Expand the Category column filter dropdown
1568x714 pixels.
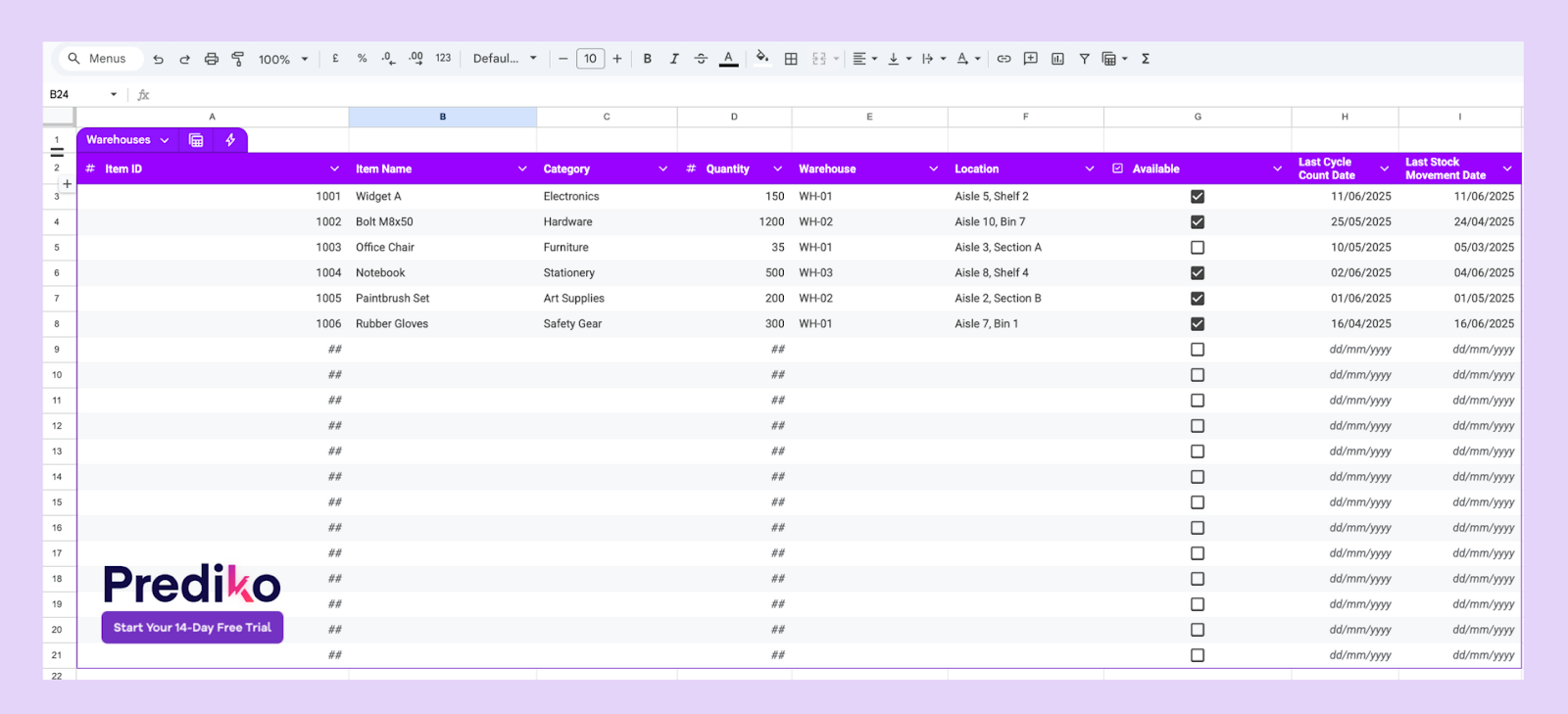662,168
